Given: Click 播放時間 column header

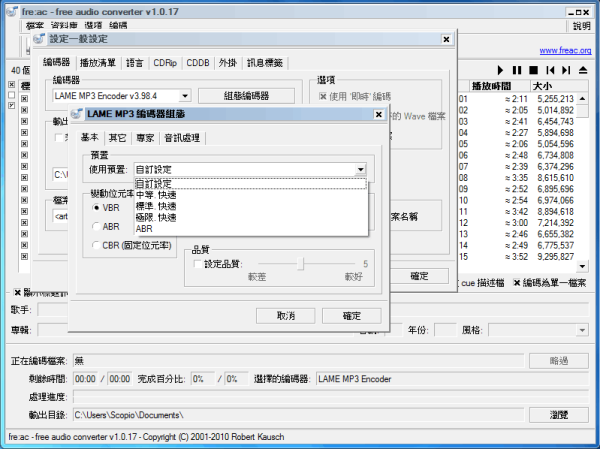Looking at the screenshot, I should tap(499, 86).
